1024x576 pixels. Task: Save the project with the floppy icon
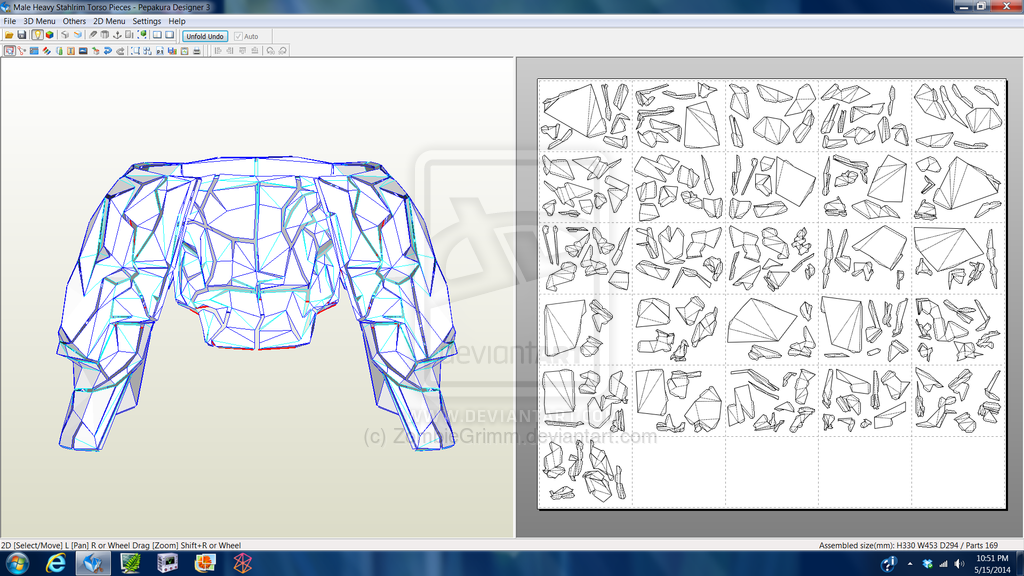22,35
